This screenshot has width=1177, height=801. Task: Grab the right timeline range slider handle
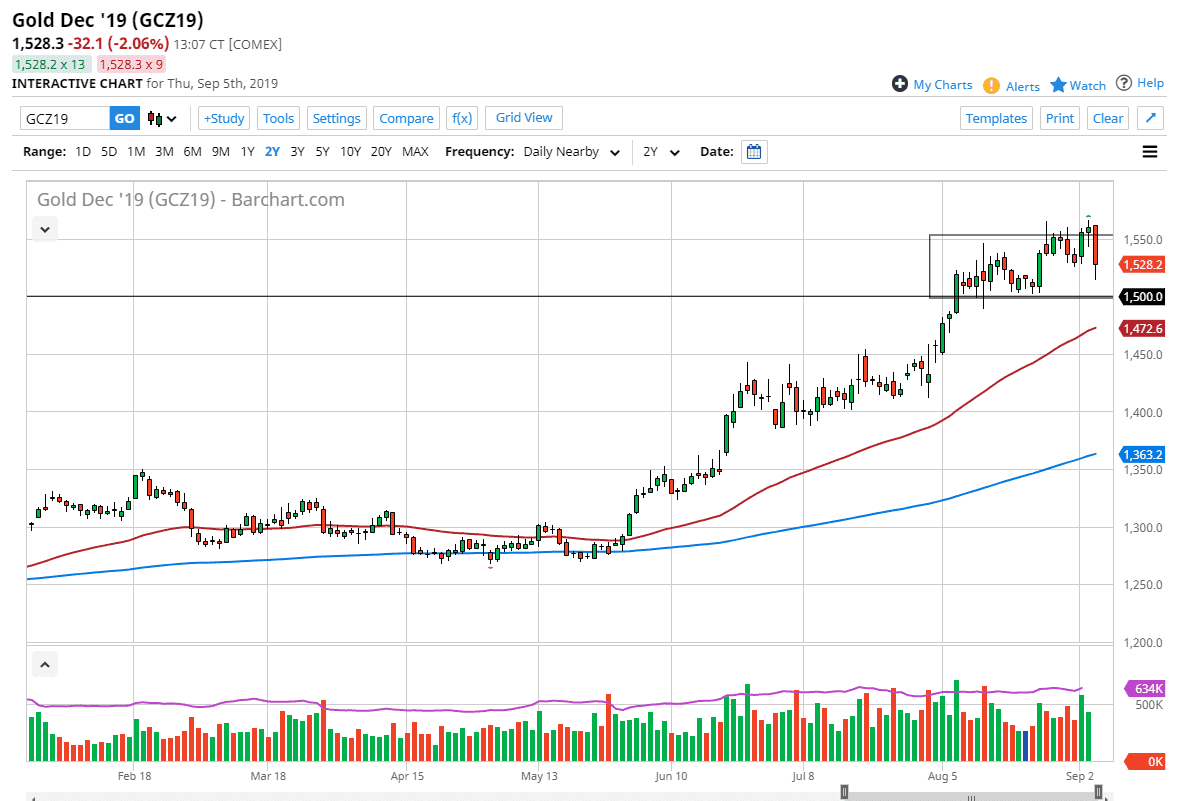click(1098, 792)
